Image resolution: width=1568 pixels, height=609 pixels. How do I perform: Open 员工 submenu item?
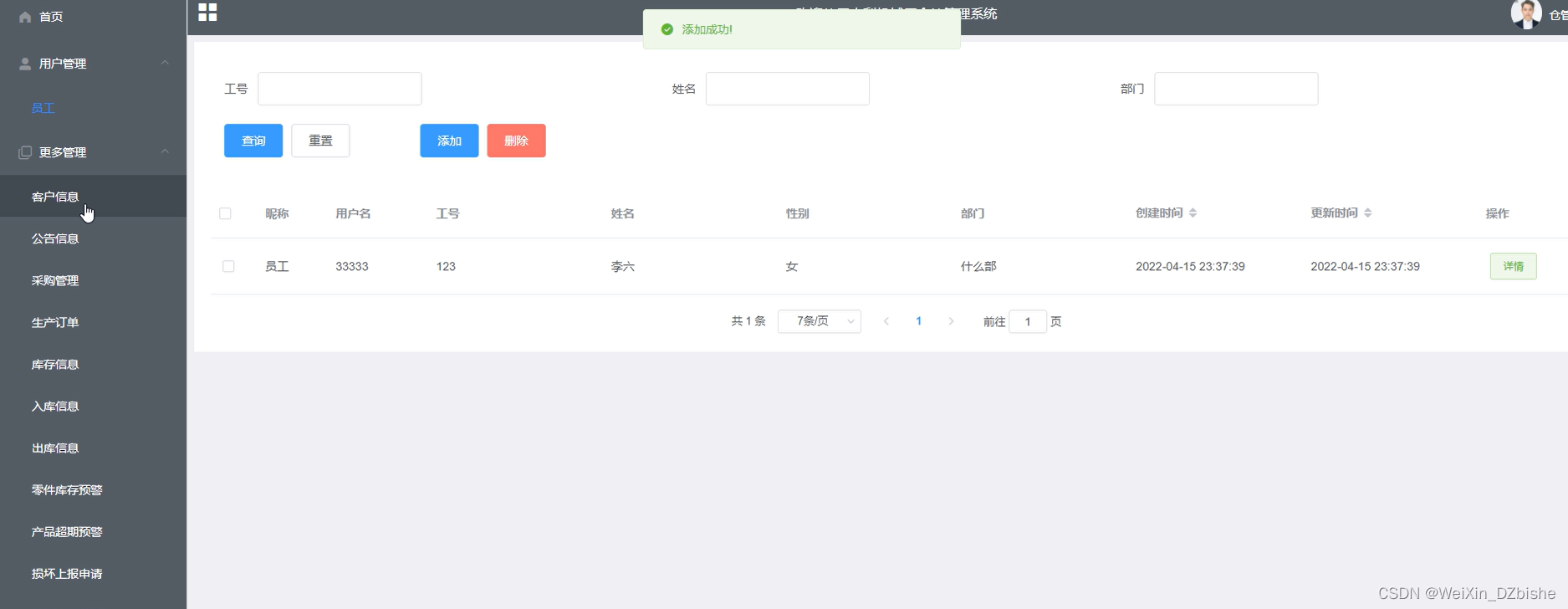coord(43,108)
